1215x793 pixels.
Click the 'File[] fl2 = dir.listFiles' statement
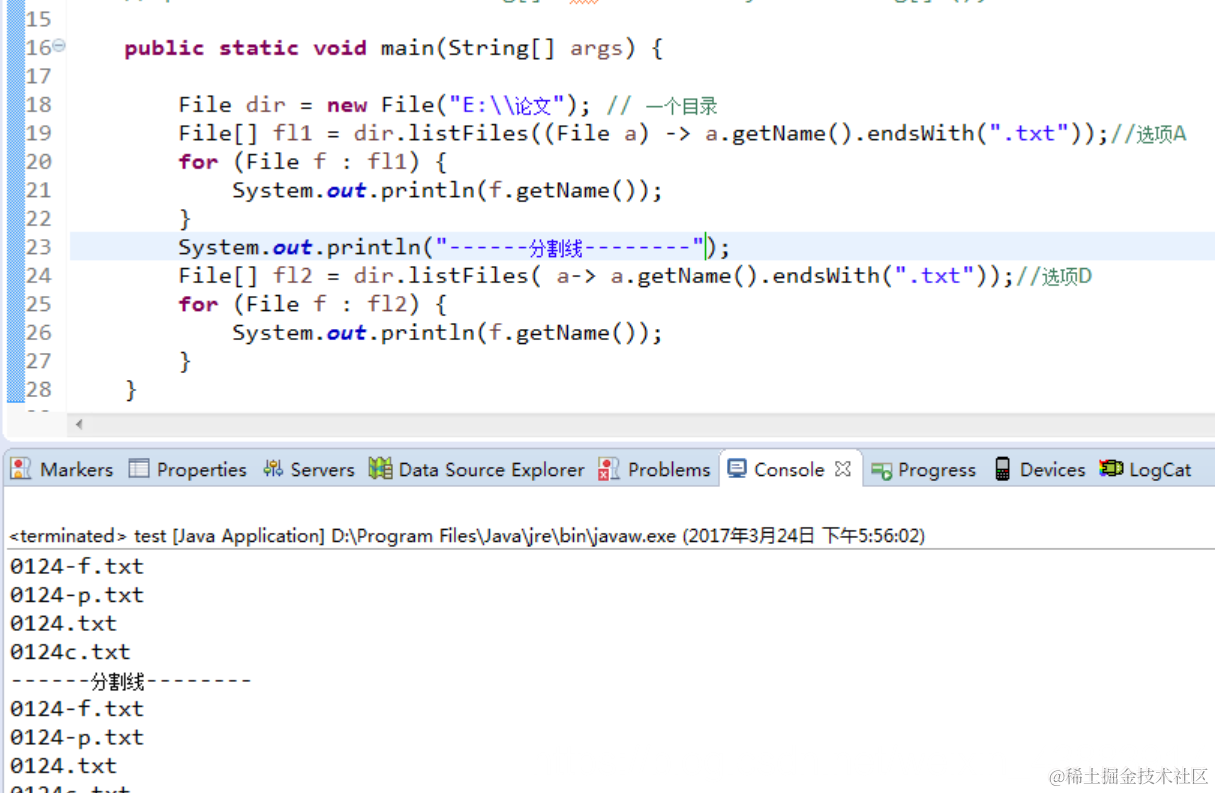(x=596, y=275)
